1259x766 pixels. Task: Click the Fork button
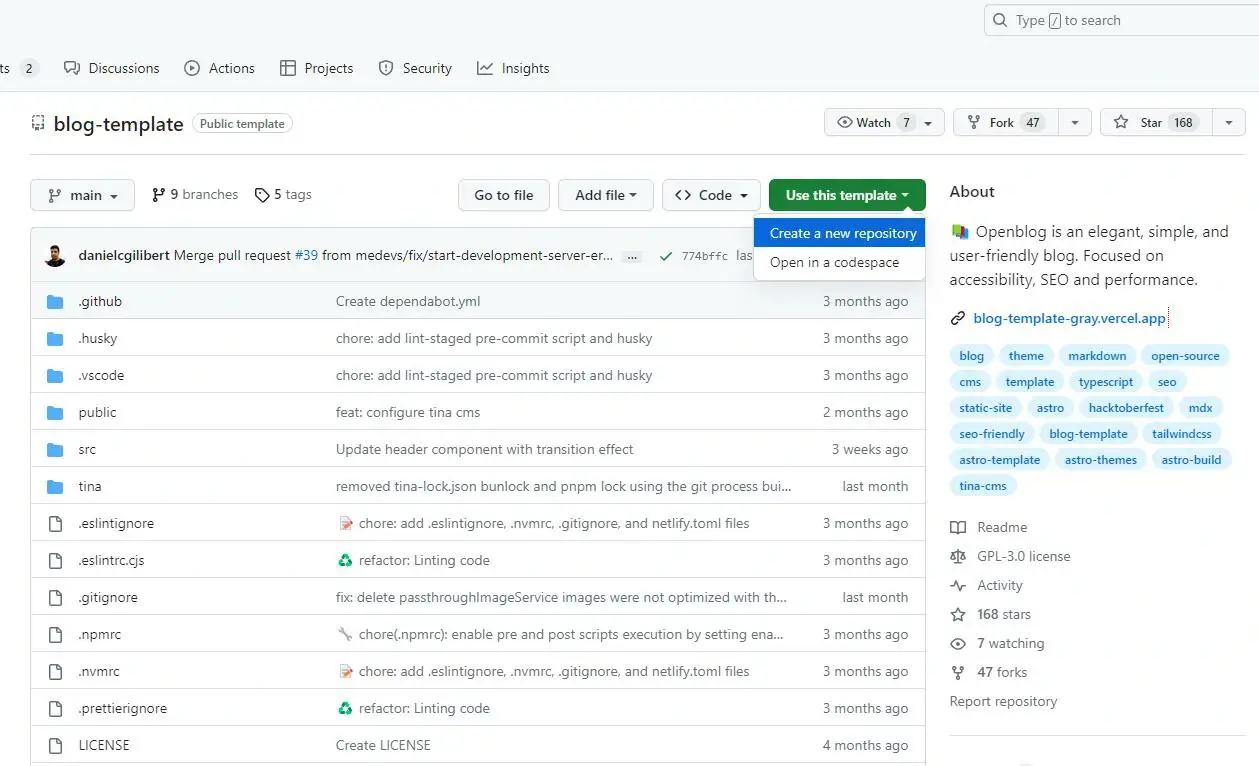pos(1004,122)
